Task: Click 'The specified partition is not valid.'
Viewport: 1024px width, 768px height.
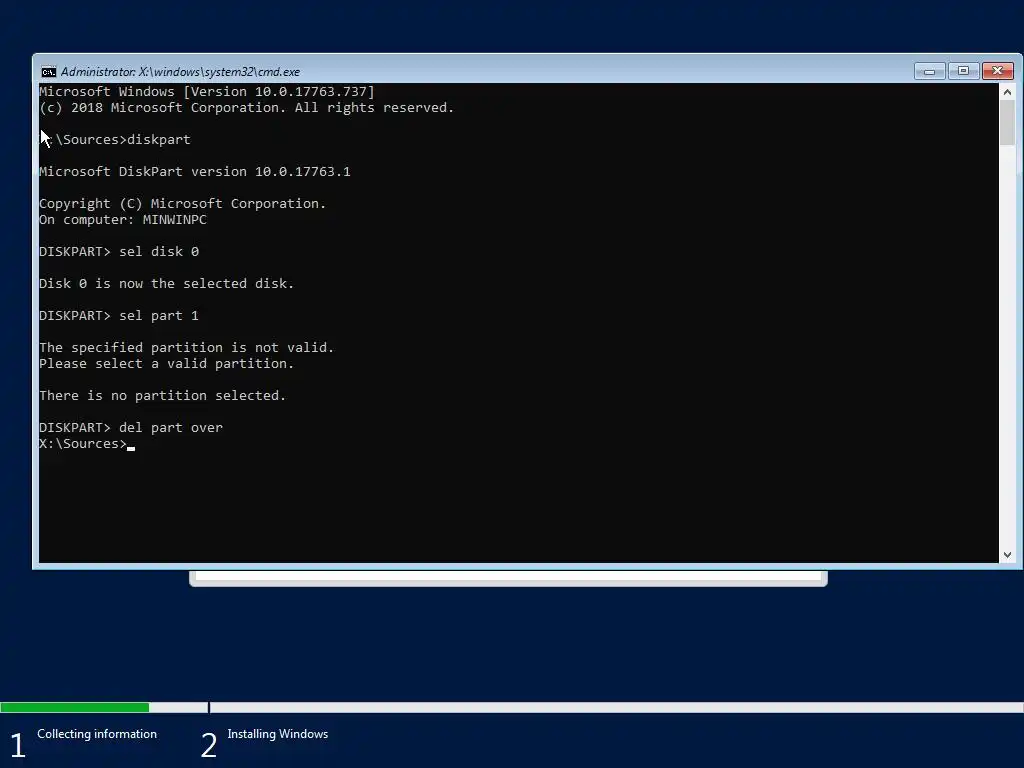Action: pos(187,348)
